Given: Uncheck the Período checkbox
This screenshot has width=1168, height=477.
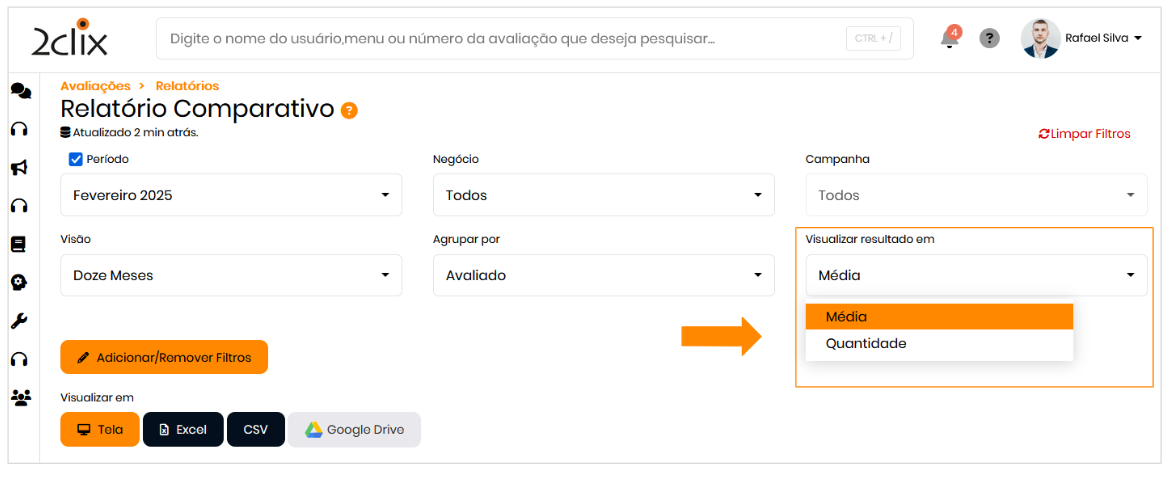Looking at the screenshot, I should click(75, 159).
